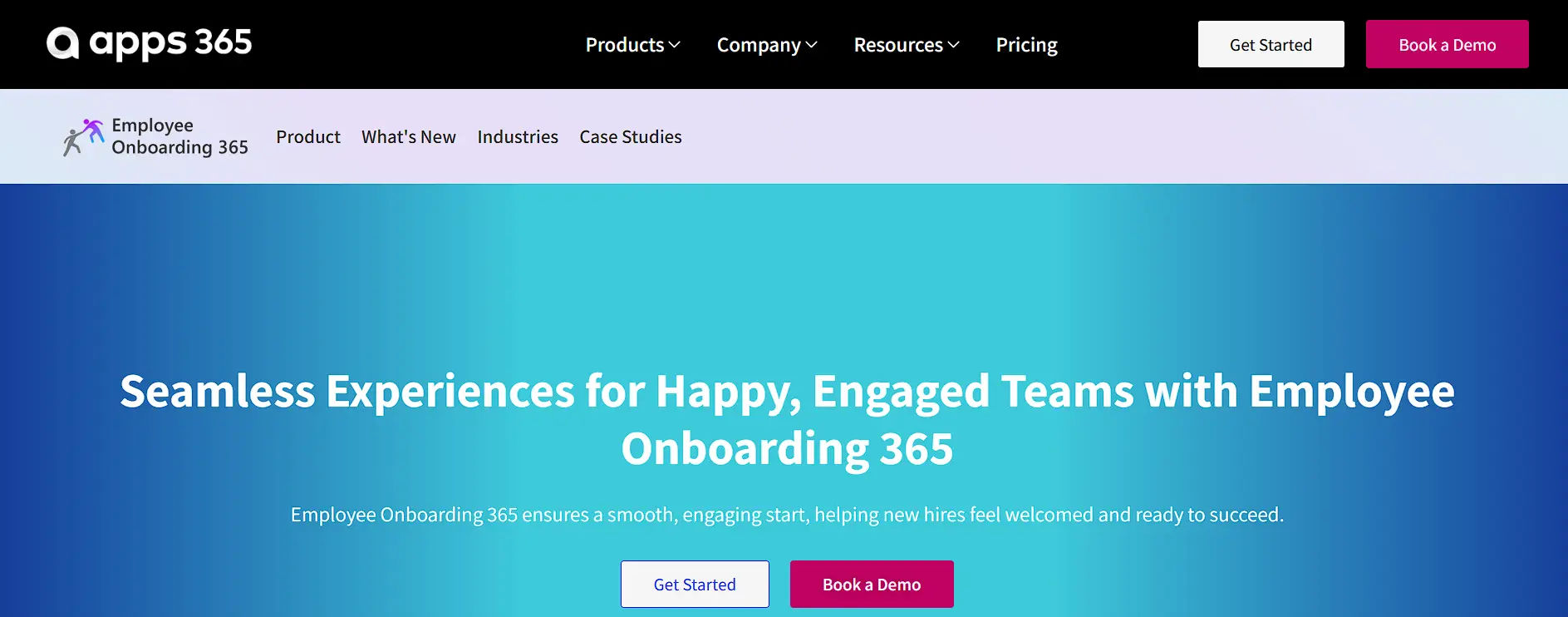Click the subtitle text about new hires
1568x617 pixels.
tap(787, 514)
